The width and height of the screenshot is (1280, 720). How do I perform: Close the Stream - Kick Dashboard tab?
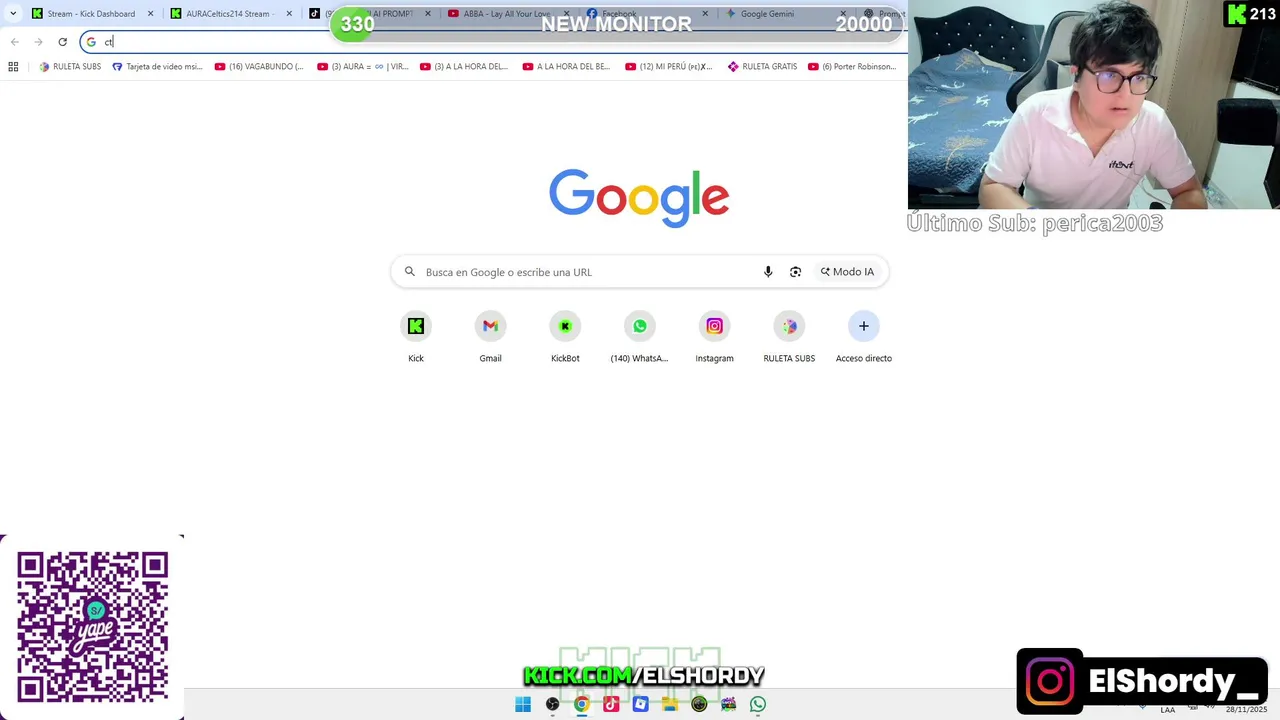coord(150,14)
